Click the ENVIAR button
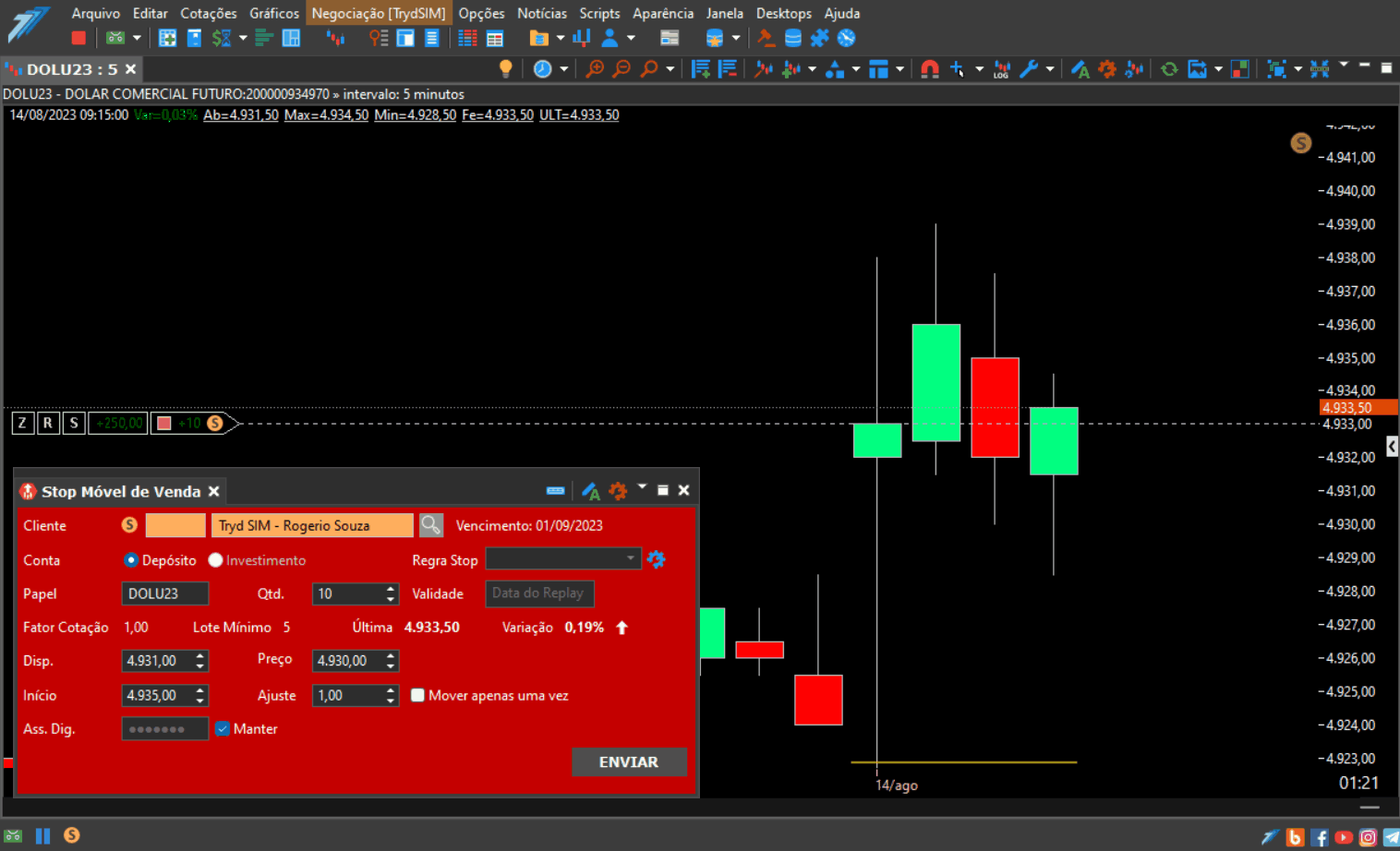1400x851 pixels. (x=629, y=761)
